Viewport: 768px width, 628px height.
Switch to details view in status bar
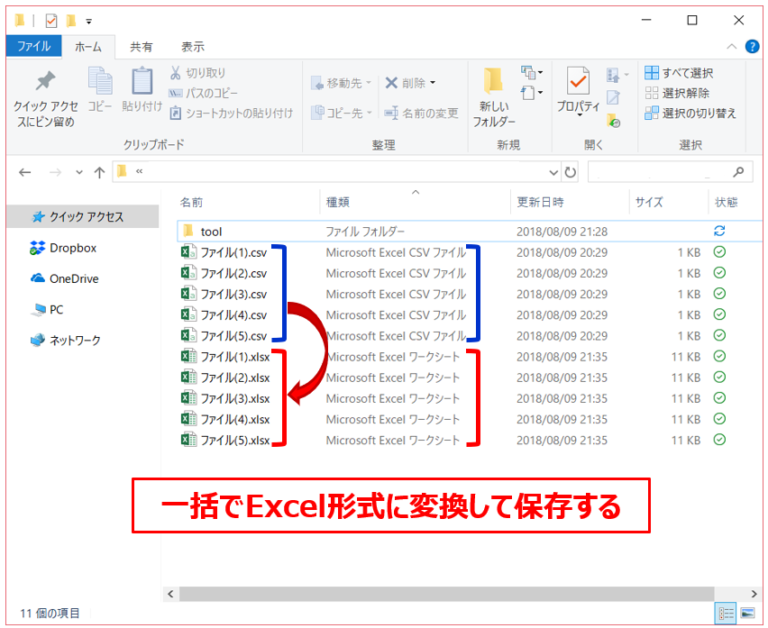tap(724, 613)
